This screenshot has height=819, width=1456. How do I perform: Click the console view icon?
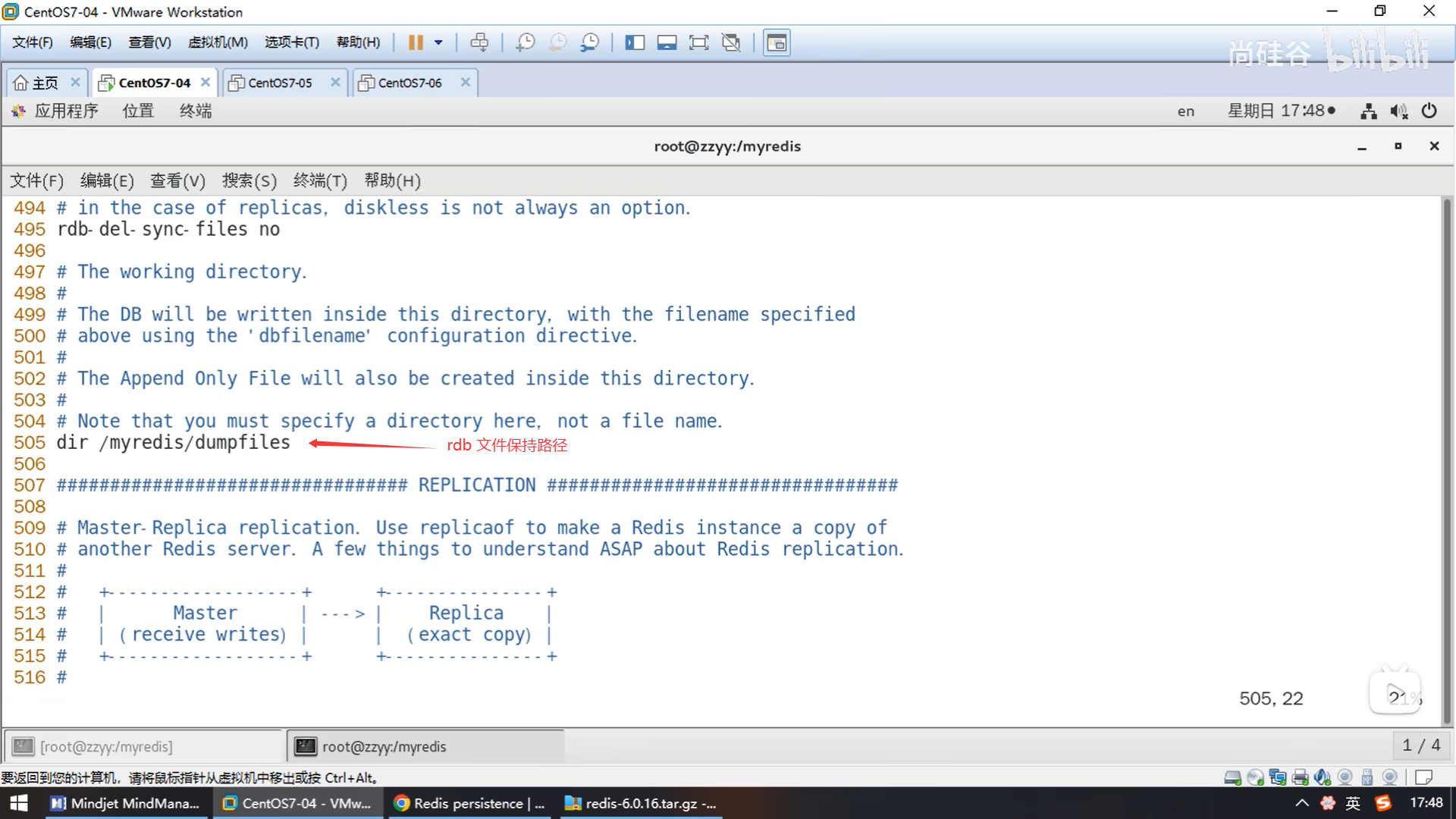[x=777, y=42]
